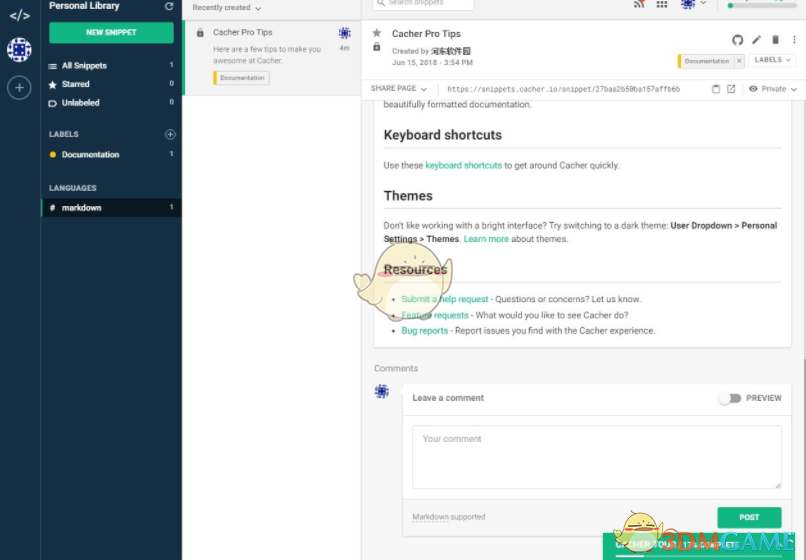Delete snippet using the trash icon
806x560 pixels.
[x=776, y=40]
